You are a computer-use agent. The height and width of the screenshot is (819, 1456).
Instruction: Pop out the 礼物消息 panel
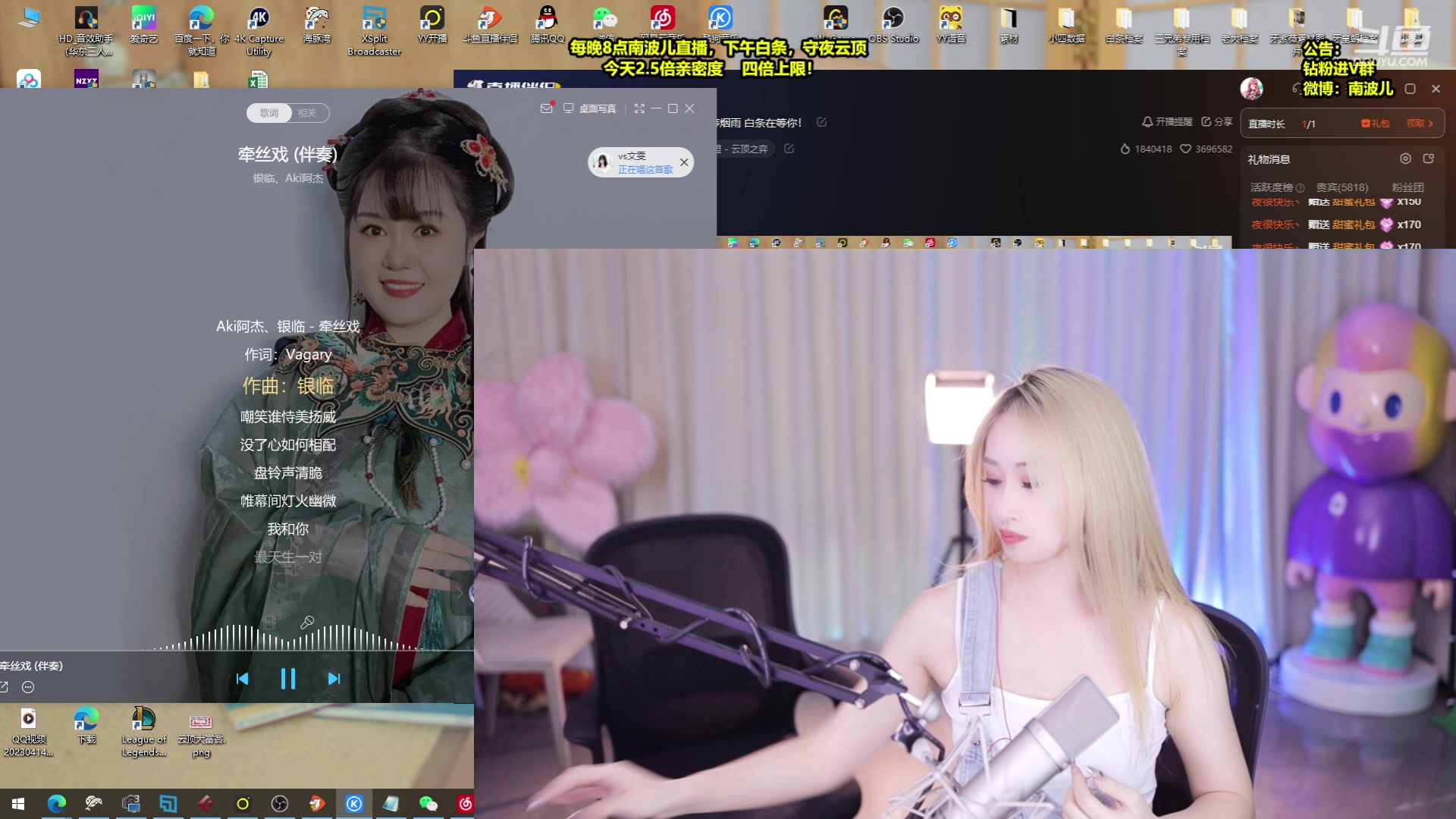(x=1429, y=158)
